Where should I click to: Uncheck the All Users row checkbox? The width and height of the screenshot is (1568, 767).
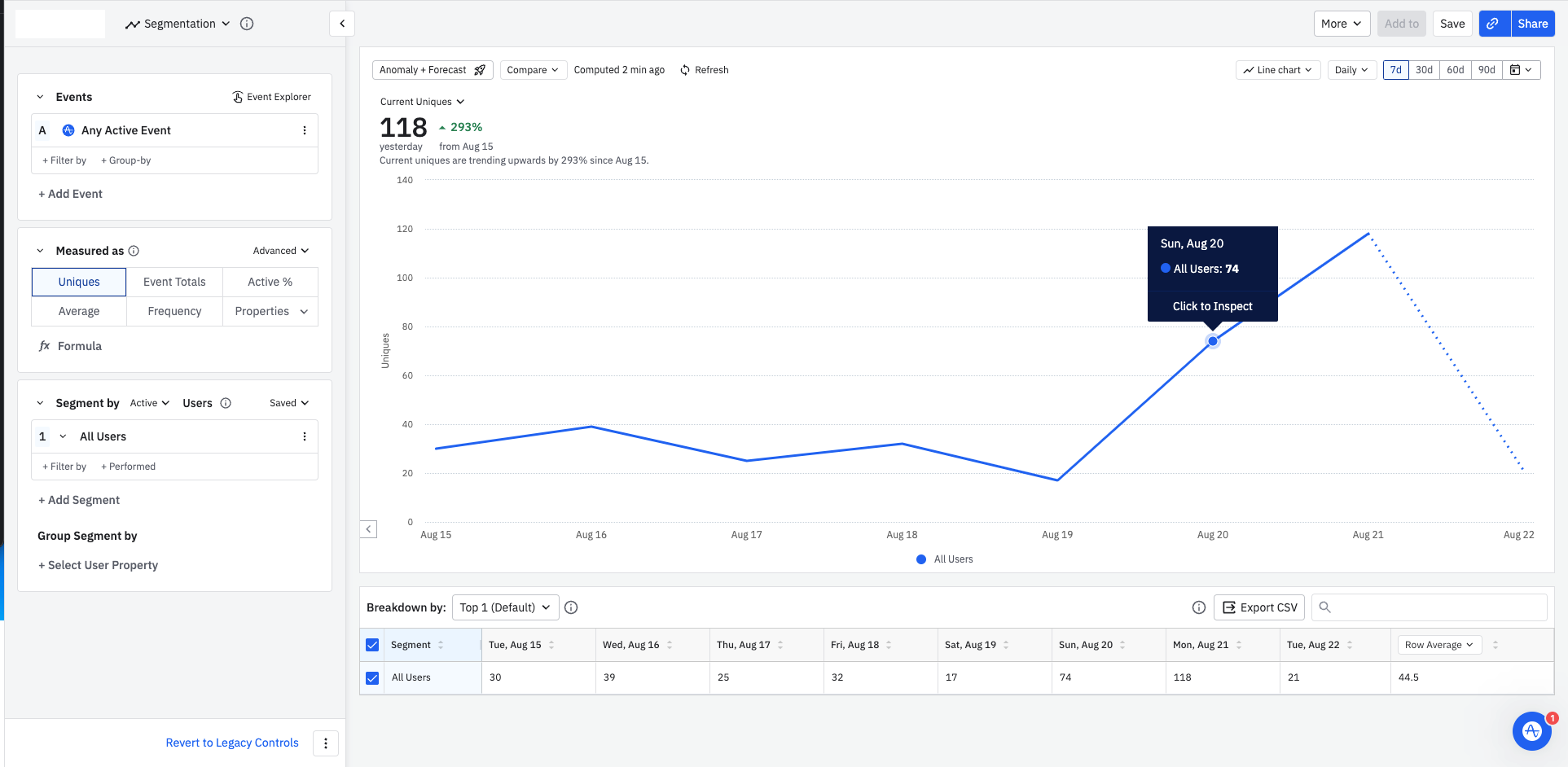[372, 678]
